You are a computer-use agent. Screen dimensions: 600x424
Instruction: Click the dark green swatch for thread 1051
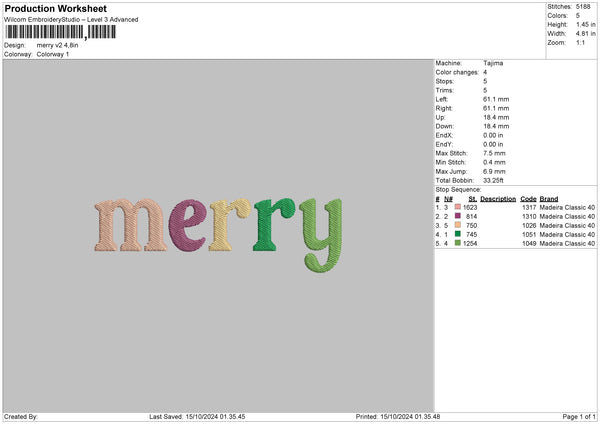tap(458, 234)
